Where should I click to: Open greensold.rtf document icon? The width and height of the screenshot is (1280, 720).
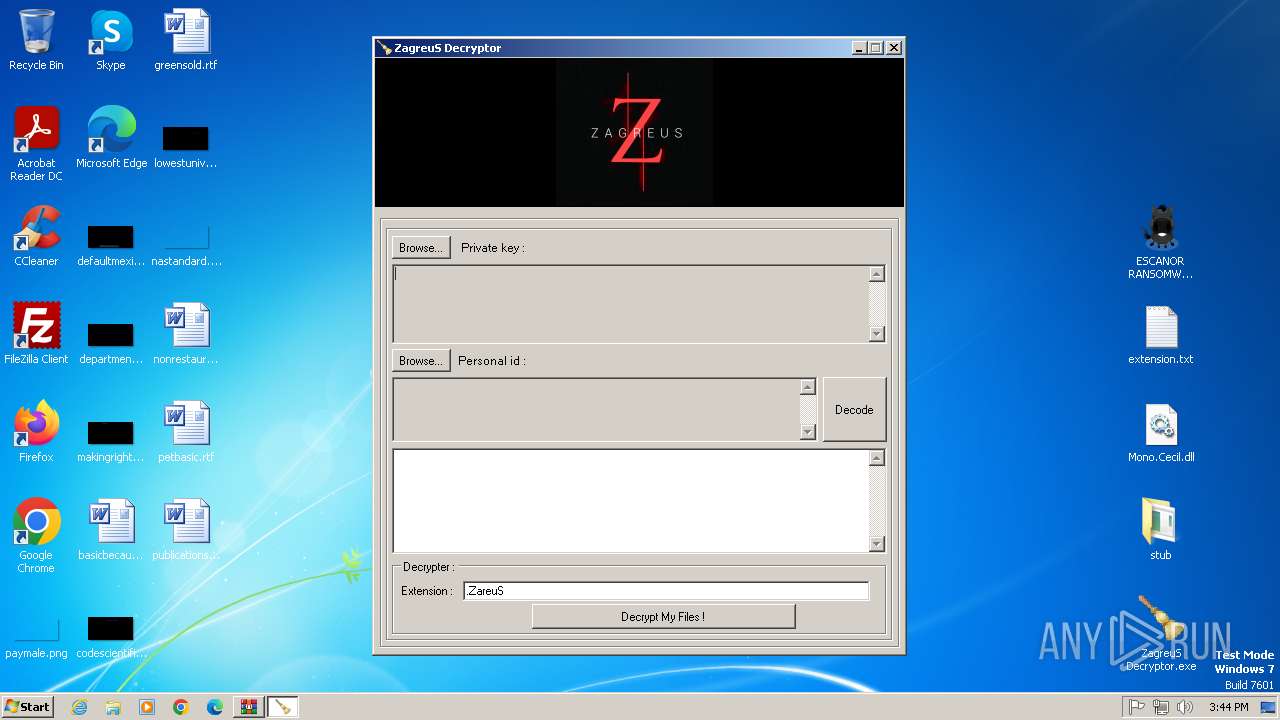(186, 40)
